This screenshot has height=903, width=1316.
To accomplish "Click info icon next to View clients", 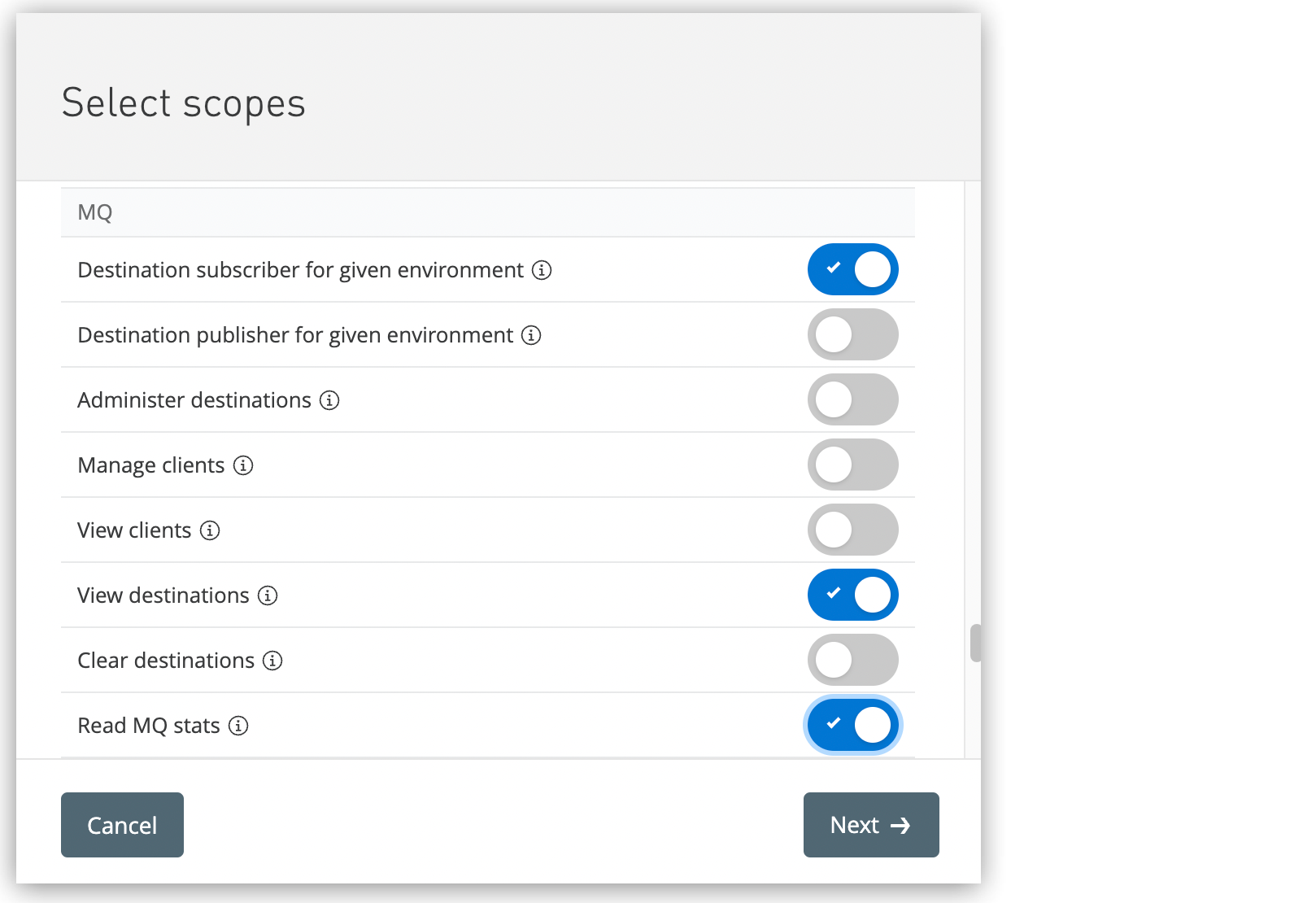I will point(210,530).
